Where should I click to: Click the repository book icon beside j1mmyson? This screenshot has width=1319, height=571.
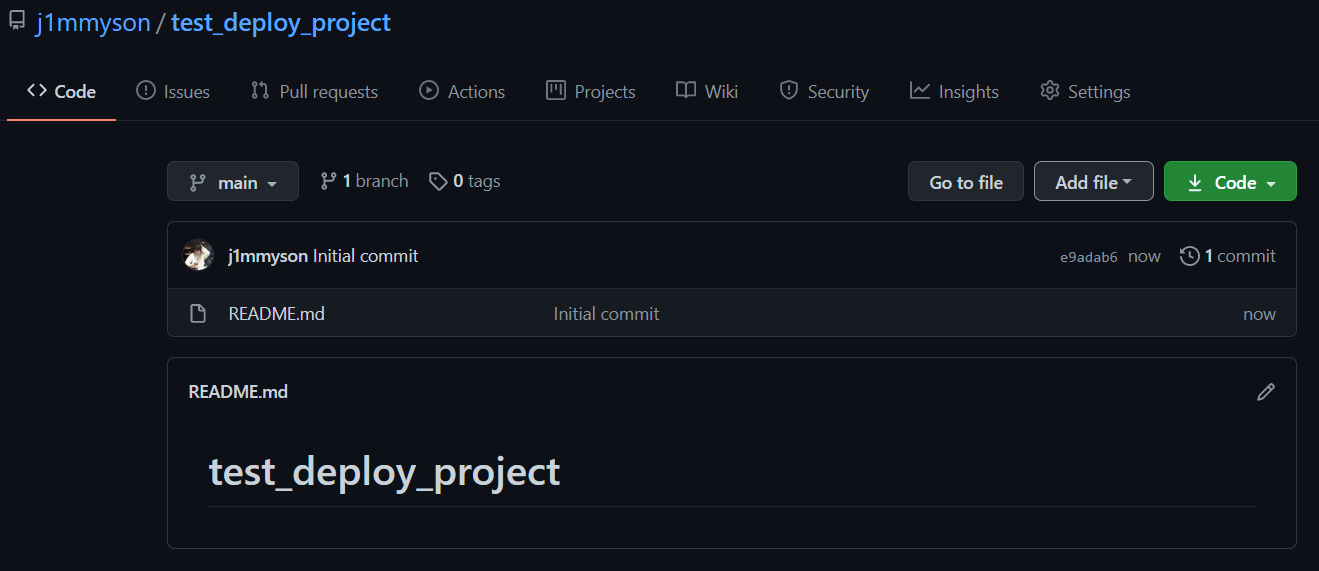point(17,21)
